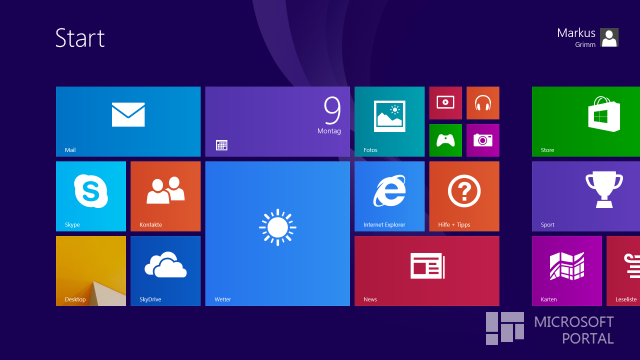This screenshot has height=360, width=640.
Task: Launch the Karten maps tile
Action: pos(567,271)
